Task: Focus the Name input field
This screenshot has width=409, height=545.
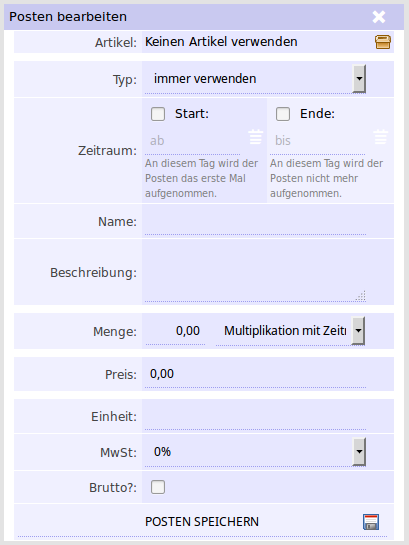Action: pyautogui.click(x=255, y=221)
